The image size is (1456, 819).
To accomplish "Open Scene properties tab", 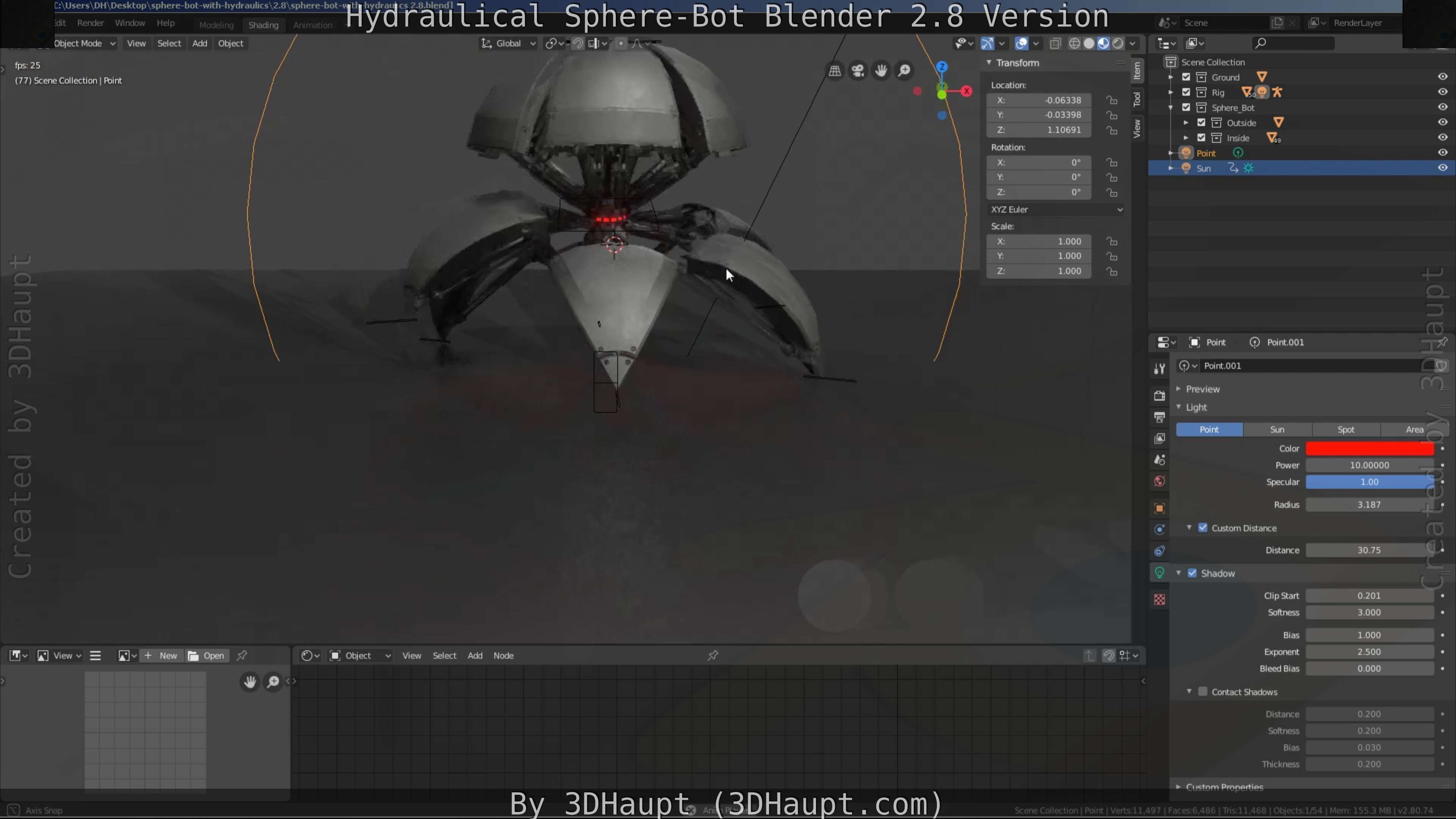I will 1159,460.
